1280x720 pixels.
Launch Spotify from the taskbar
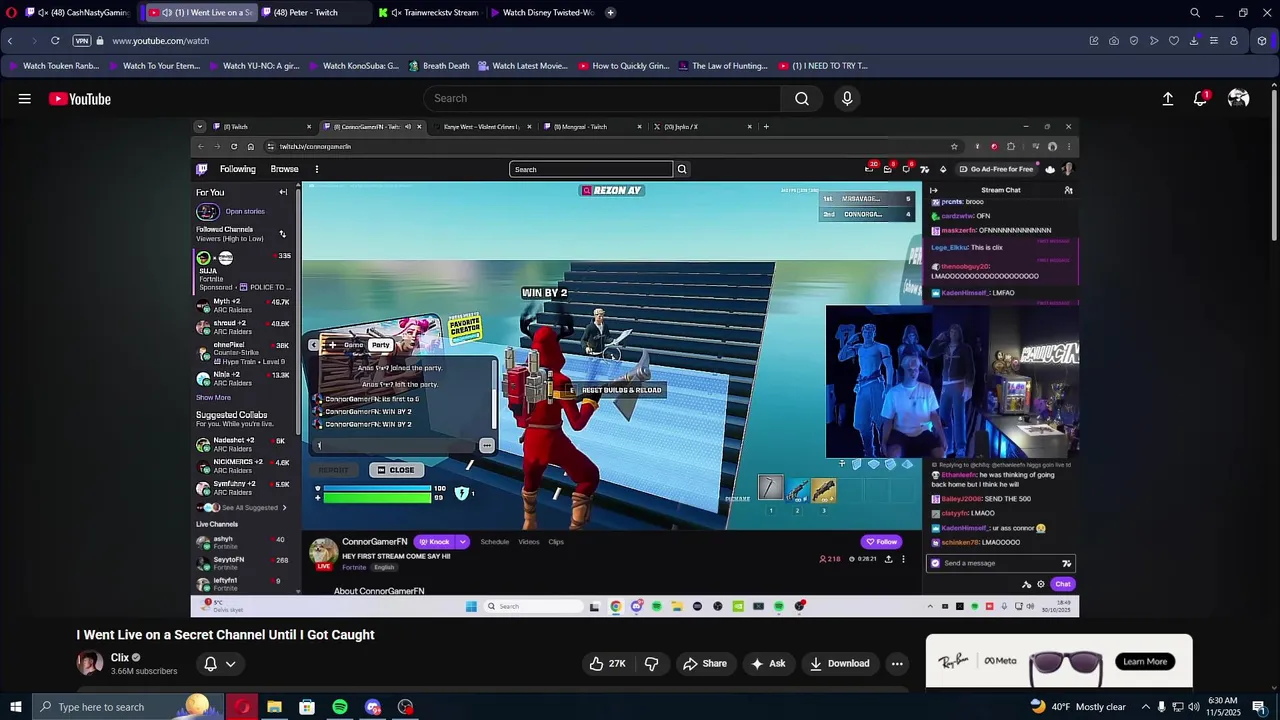(340, 707)
